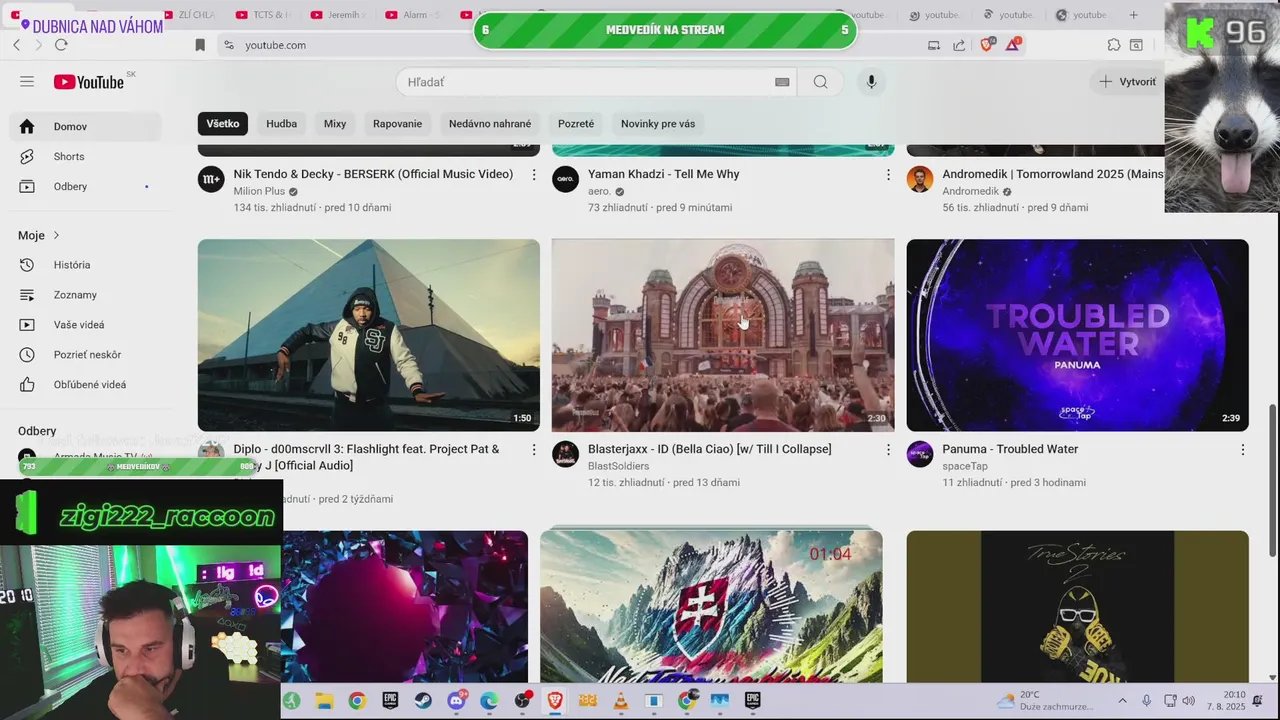The height and width of the screenshot is (720, 1280).
Task: Open the browser extensions puzzle icon
Action: 1114,45
